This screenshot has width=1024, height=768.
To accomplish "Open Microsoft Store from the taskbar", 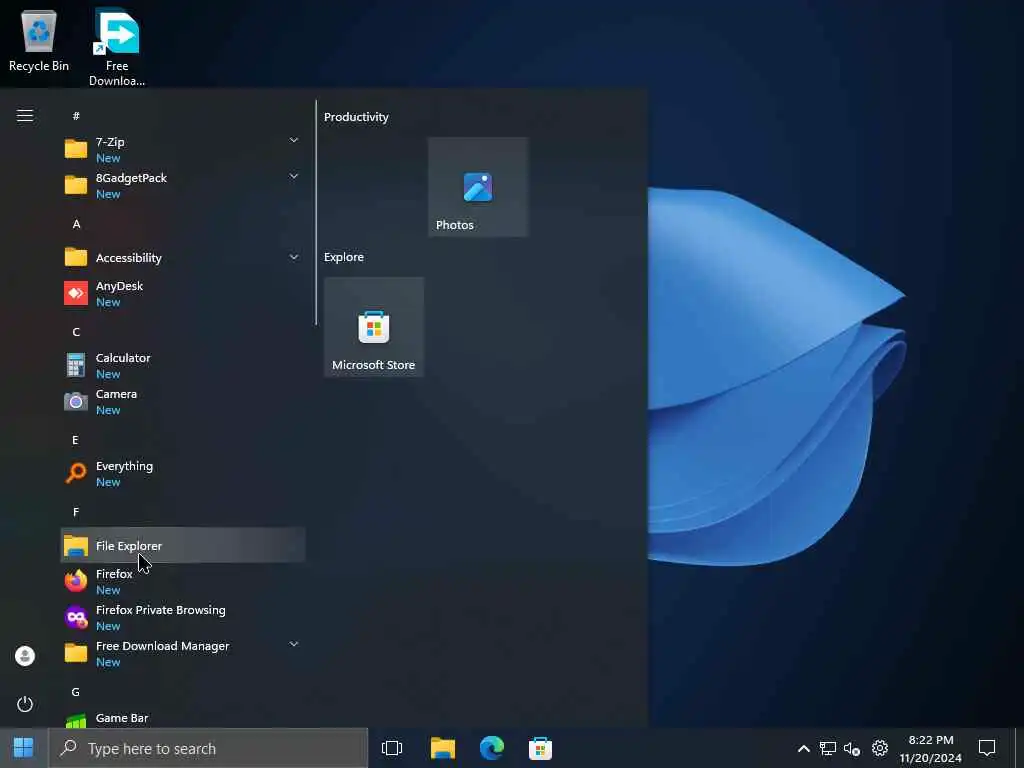I will (x=541, y=748).
